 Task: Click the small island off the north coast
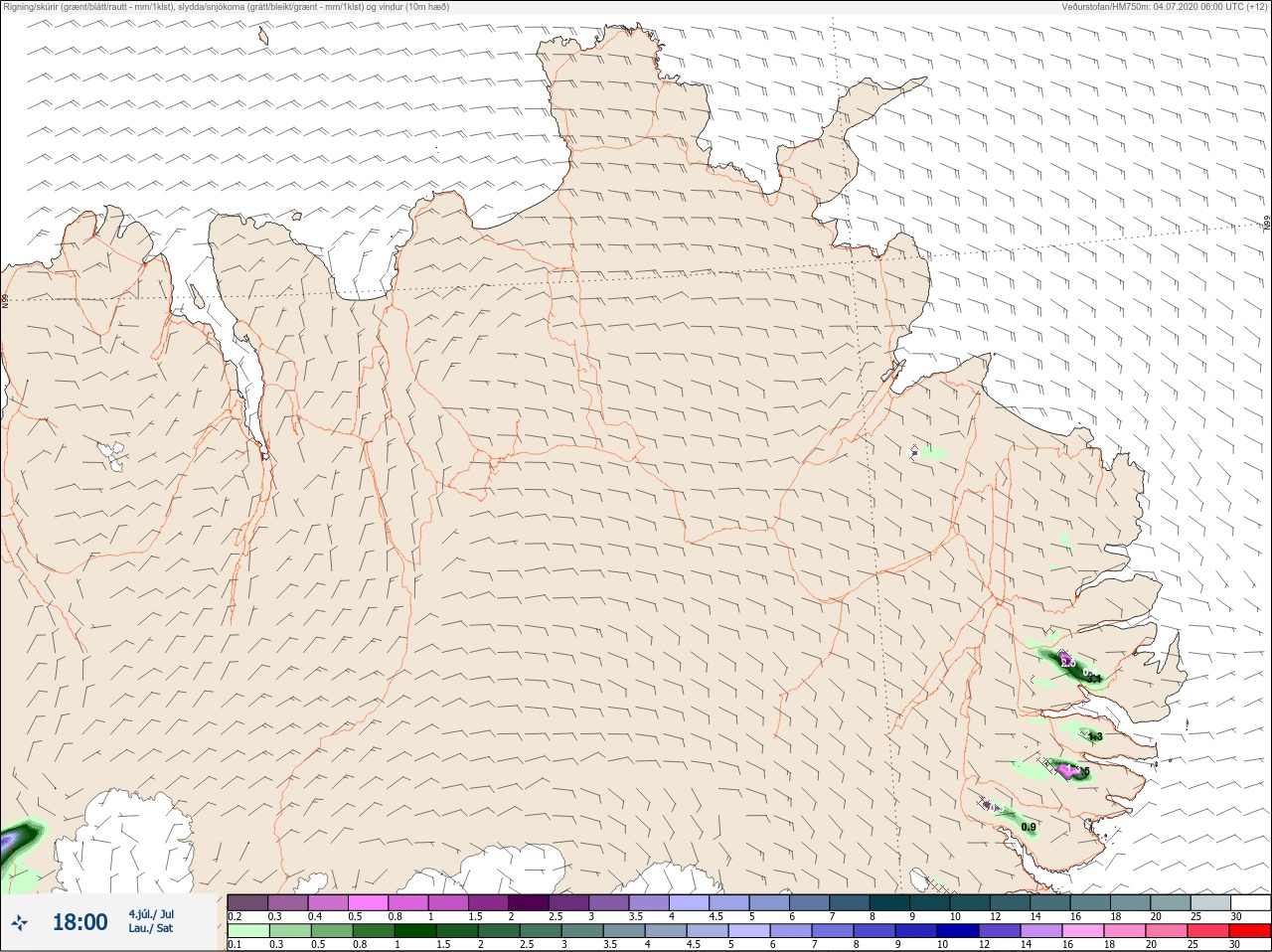pyautogui.click(x=264, y=37)
